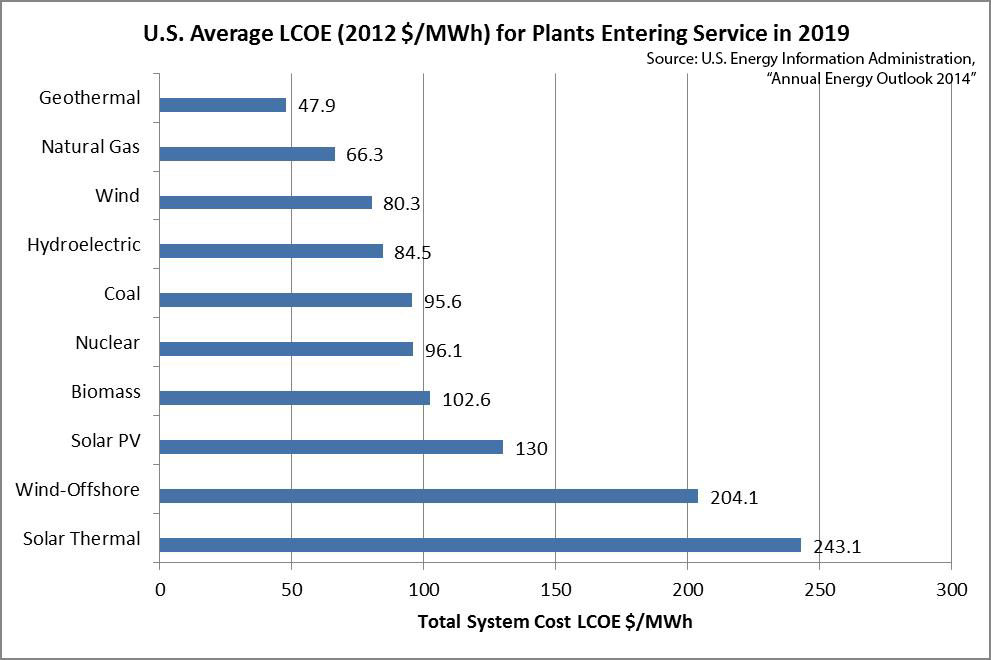Screen dimensions: 991x660
Task: Click the Geothermal bar in the chart
Action: (x=222, y=105)
